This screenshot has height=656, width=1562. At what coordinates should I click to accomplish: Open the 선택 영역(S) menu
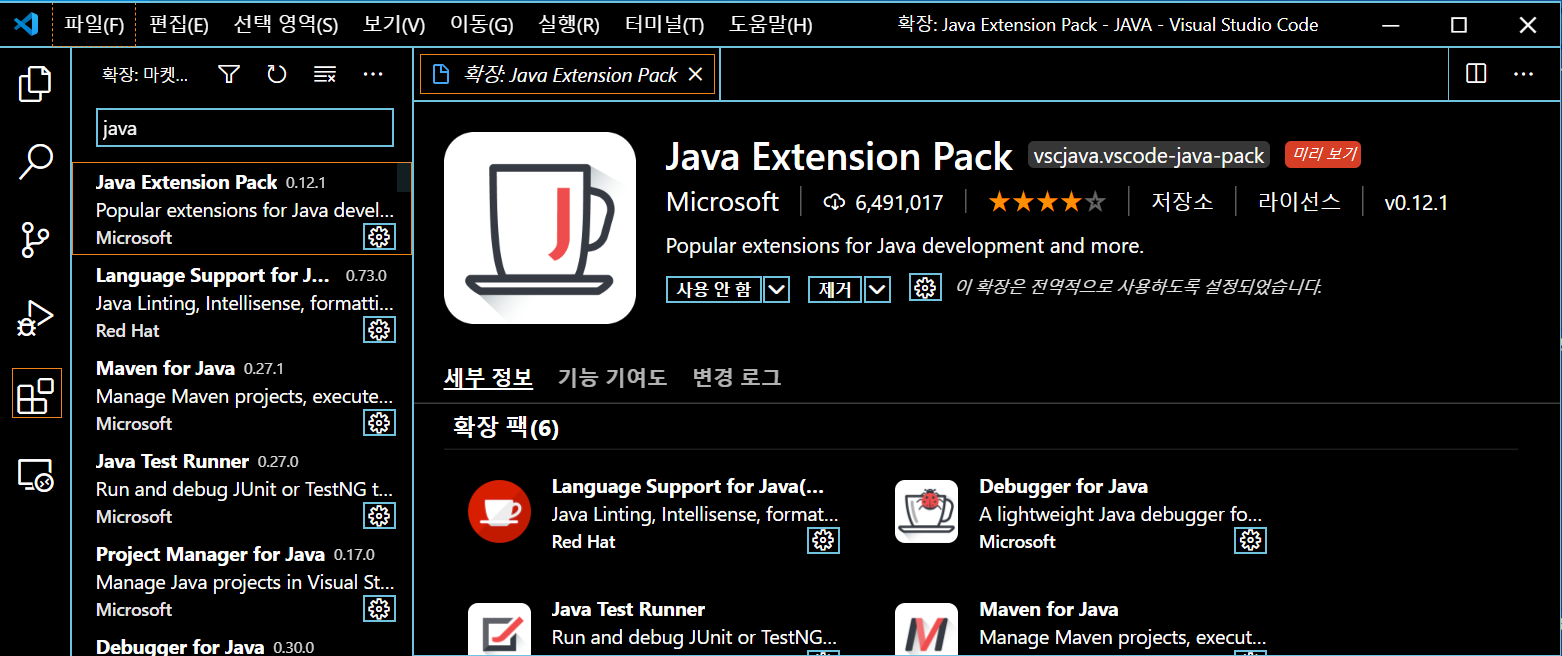click(x=286, y=25)
